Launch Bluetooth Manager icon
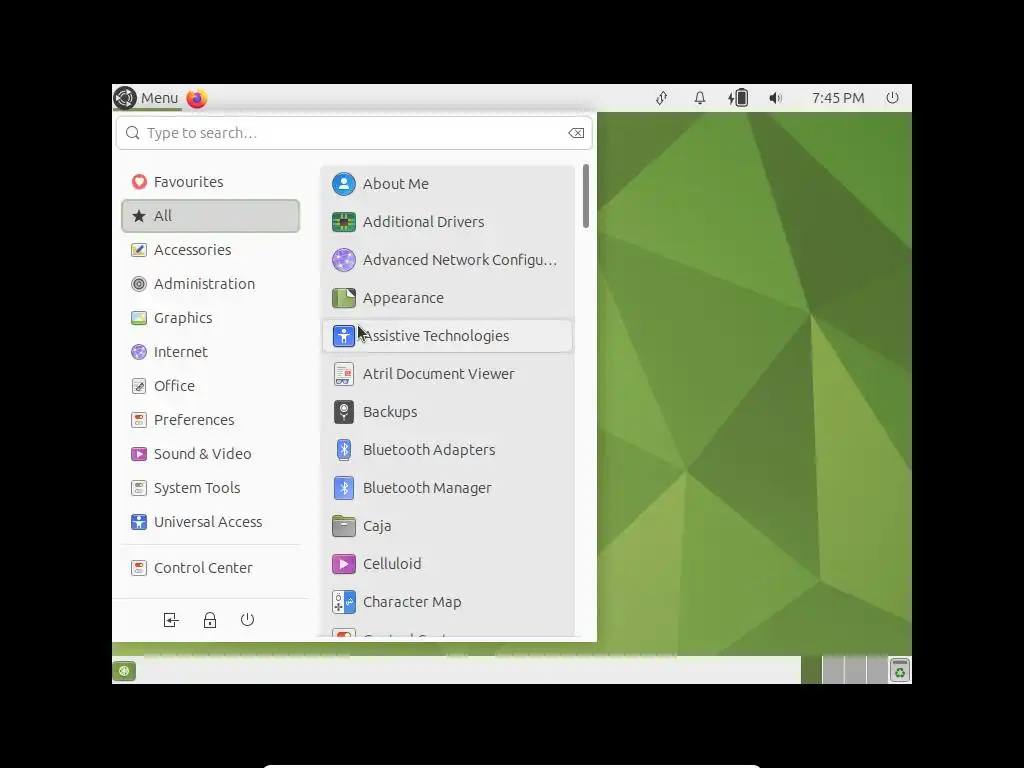Viewport: 1024px width, 768px height. [344, 488]
